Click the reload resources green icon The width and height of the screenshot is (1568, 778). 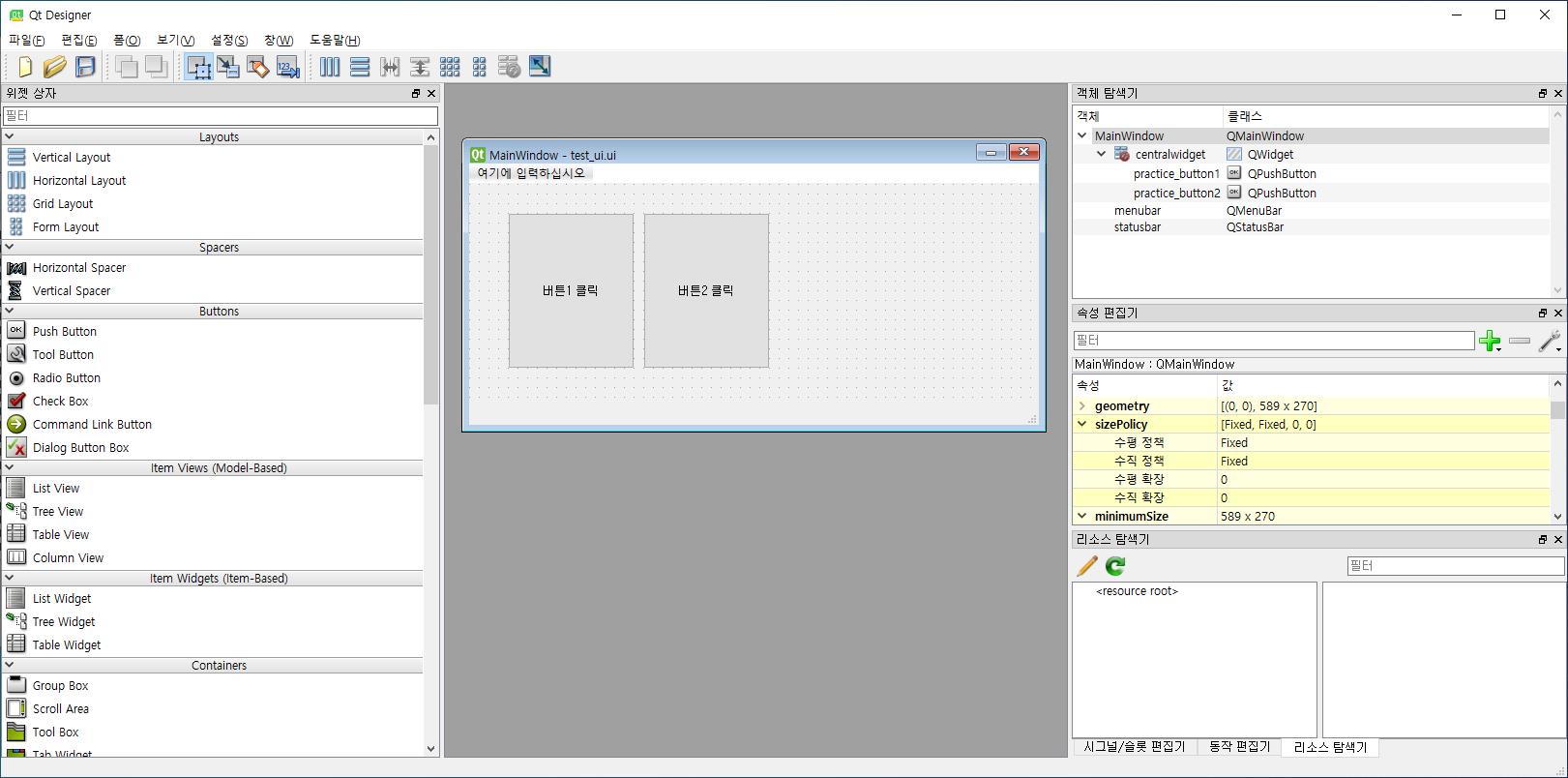coord(1115,566)
